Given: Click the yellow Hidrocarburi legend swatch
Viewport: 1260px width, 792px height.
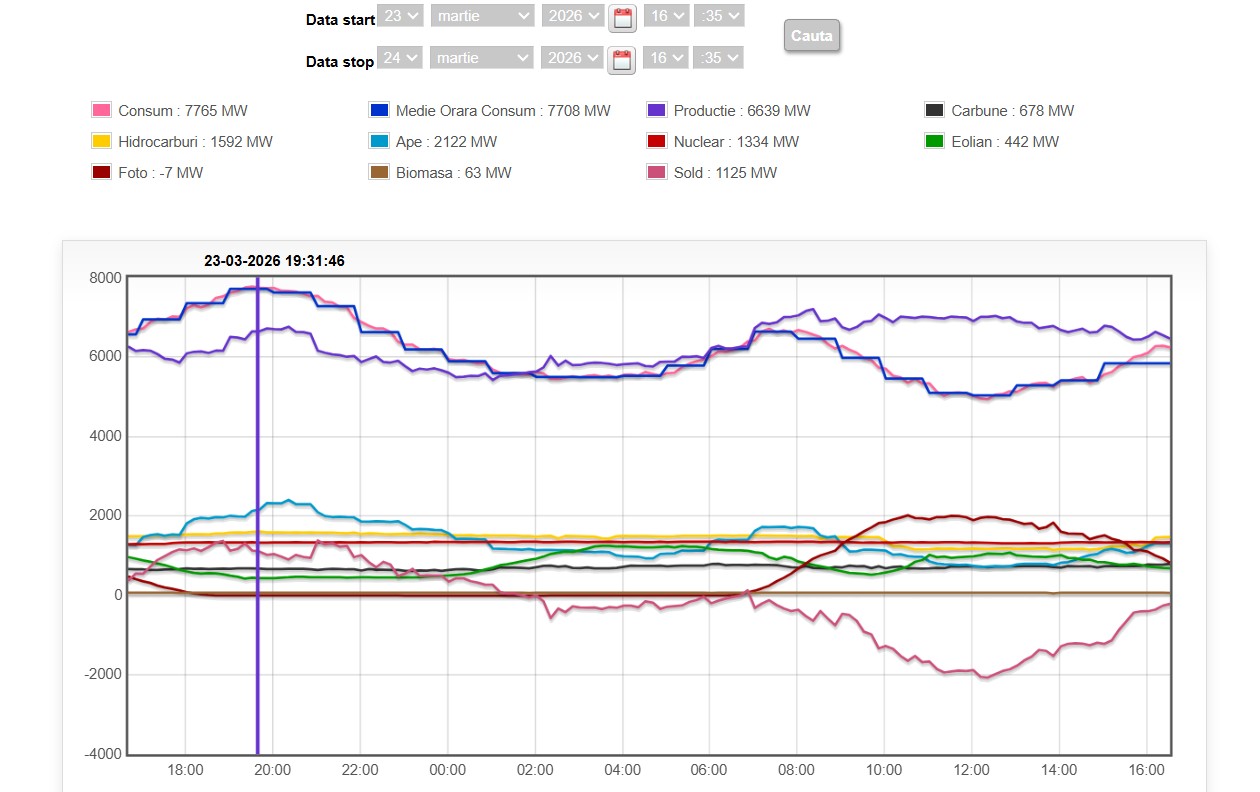Looking at the screenshot, I should pyautogui.click(x=101, y=142).
